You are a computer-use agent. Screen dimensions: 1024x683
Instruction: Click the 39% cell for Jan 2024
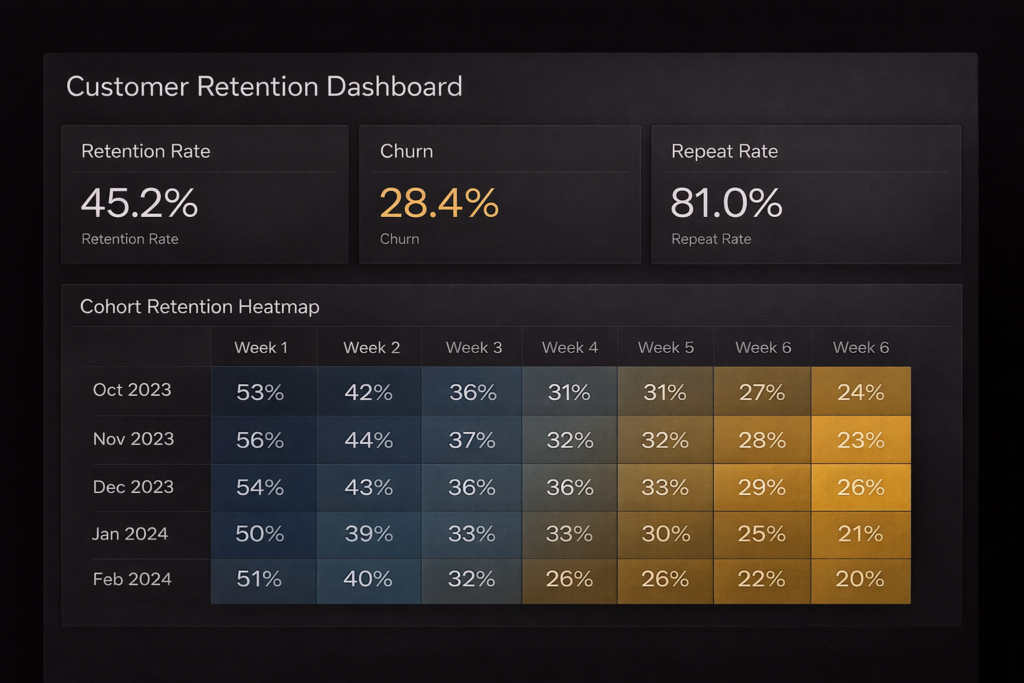[368, 534]
